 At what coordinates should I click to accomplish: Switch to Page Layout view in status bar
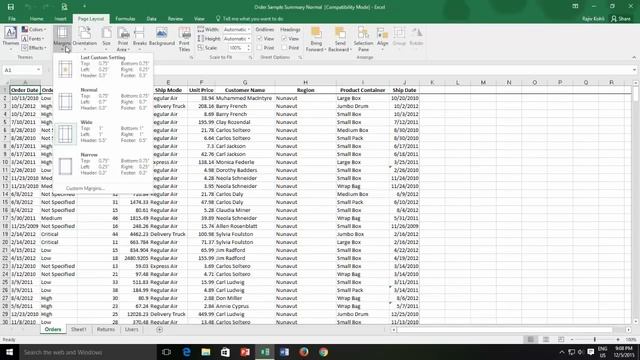pyautogui.click(x=546, y=340)
